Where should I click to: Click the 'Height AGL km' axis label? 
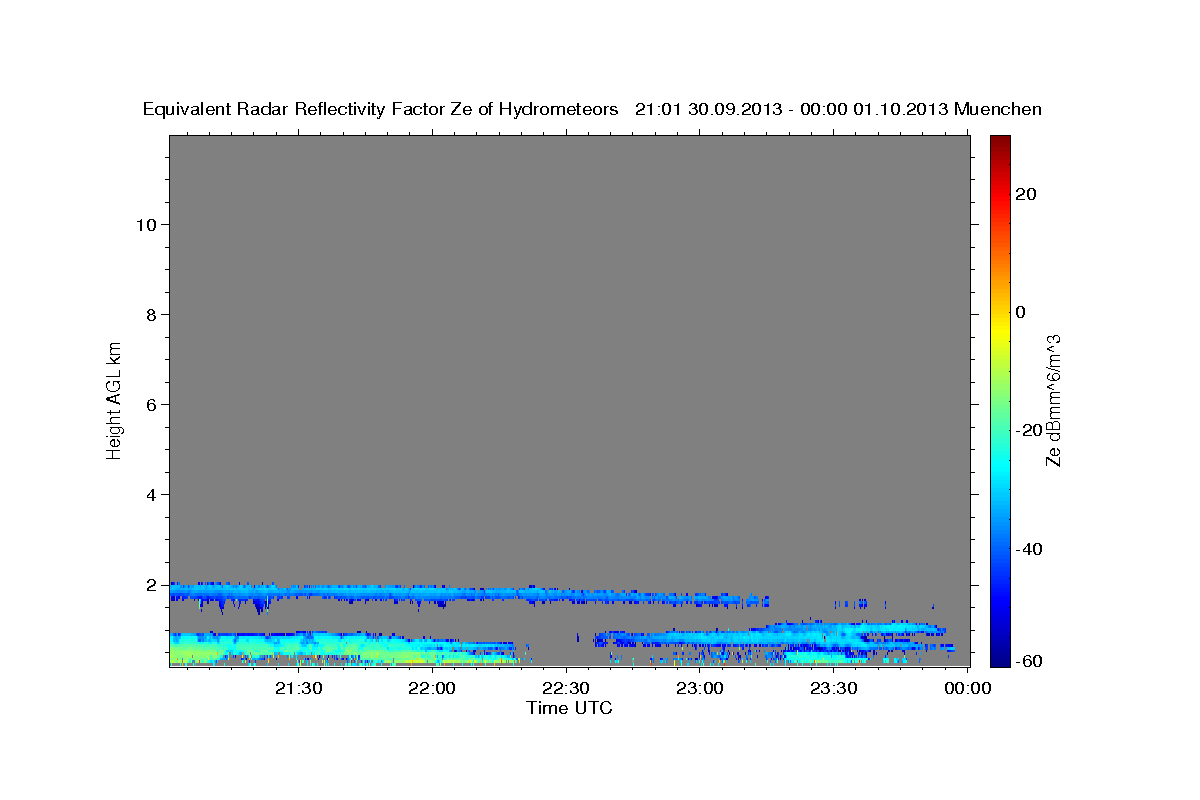pyautogui.click(x=115, y=399)
